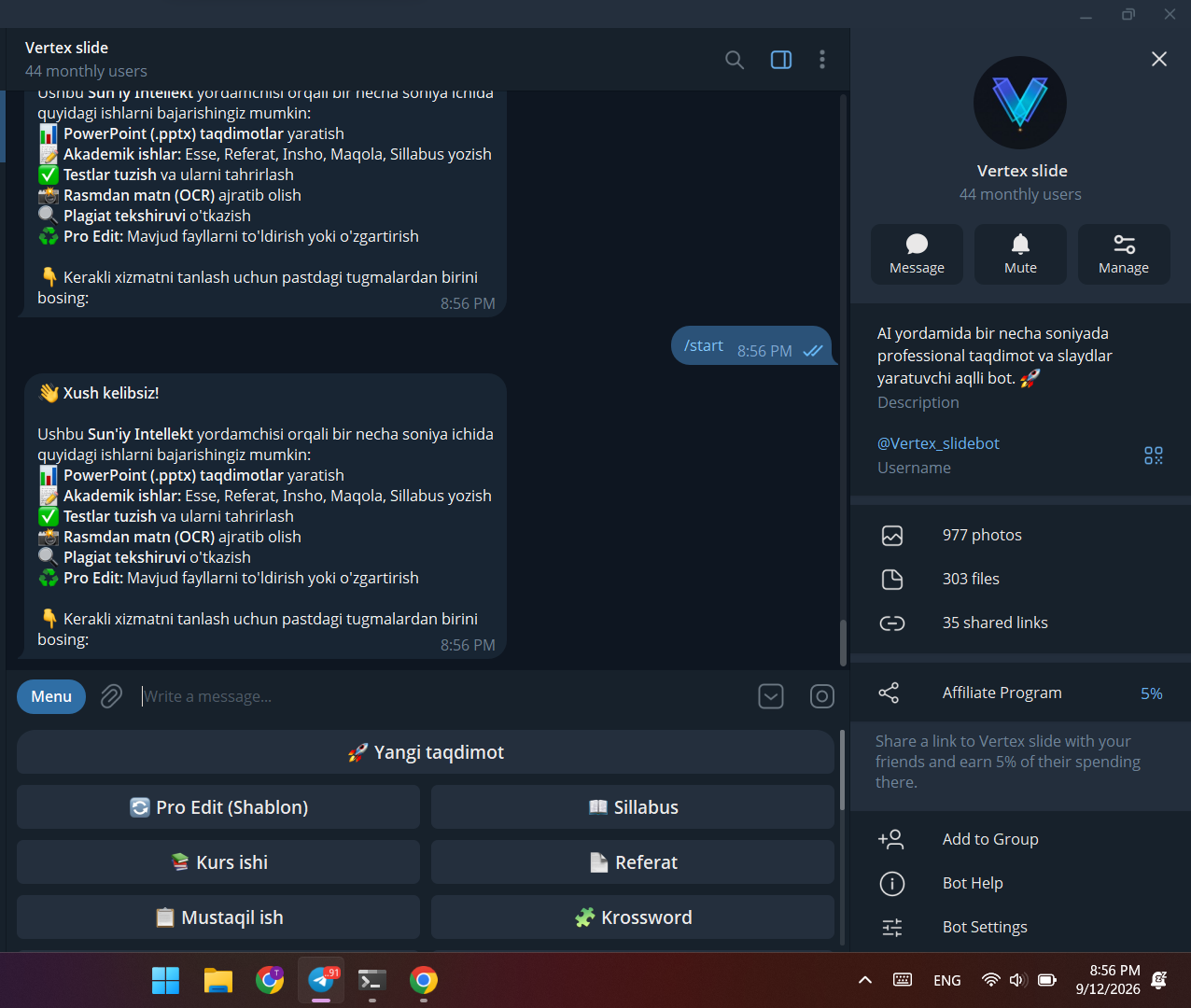The width and height of the screenshot is (1191, 1008).
Task: Open the notification bell in taskbar
Action: coord(1159,980)
